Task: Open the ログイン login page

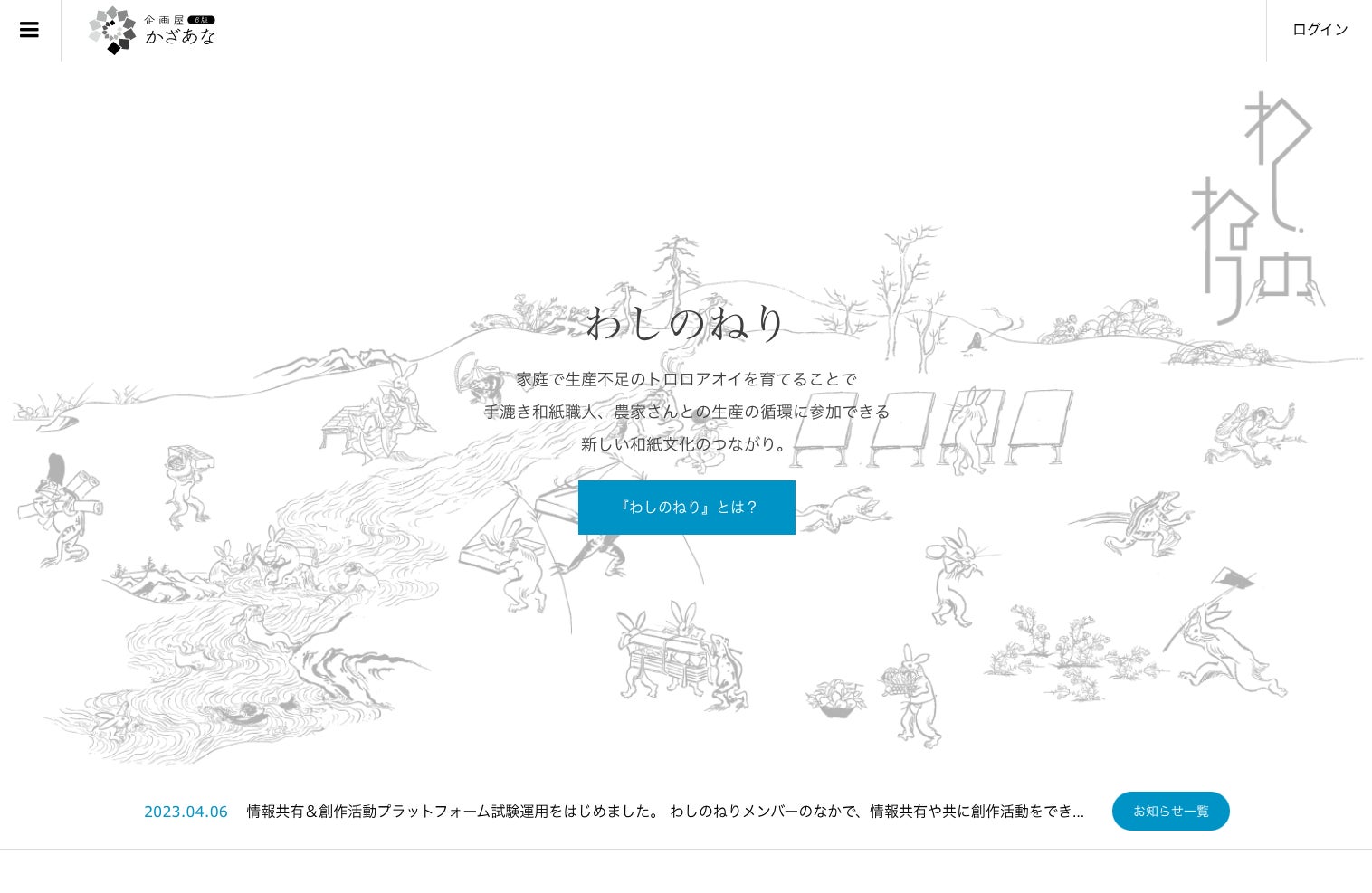Action: 1320,30
